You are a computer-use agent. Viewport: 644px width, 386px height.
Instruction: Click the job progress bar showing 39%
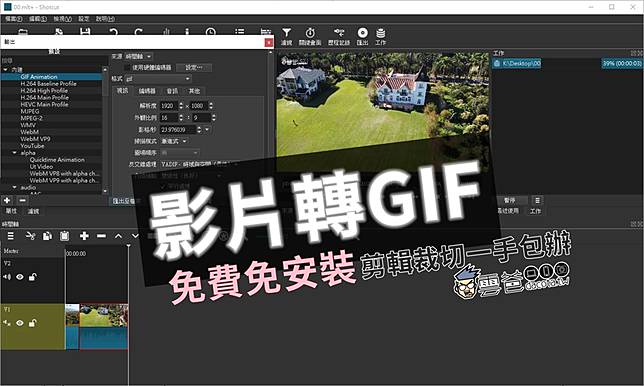(622, 63)
